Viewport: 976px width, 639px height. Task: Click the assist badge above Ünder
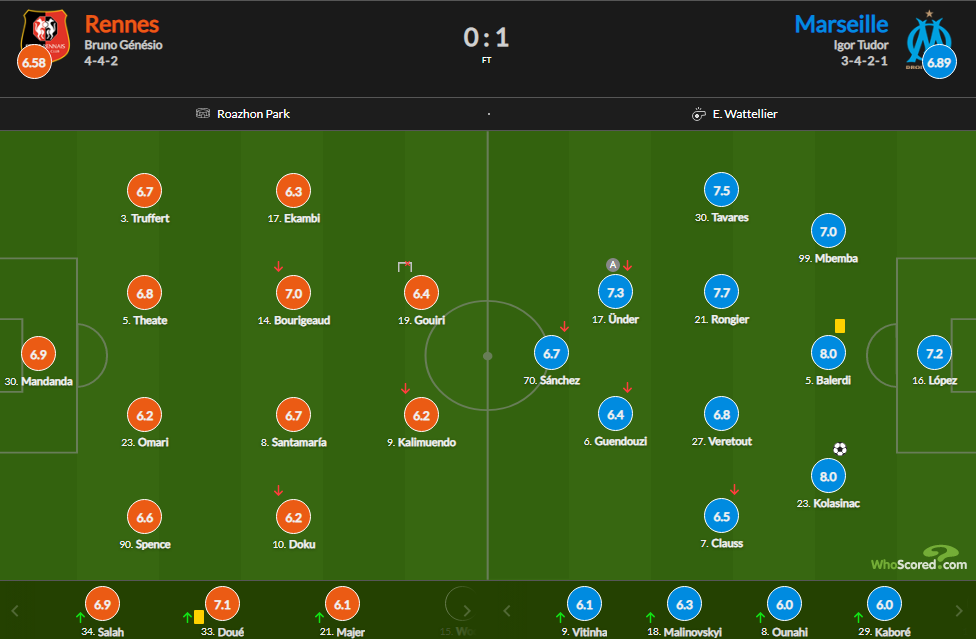[613, 265]
